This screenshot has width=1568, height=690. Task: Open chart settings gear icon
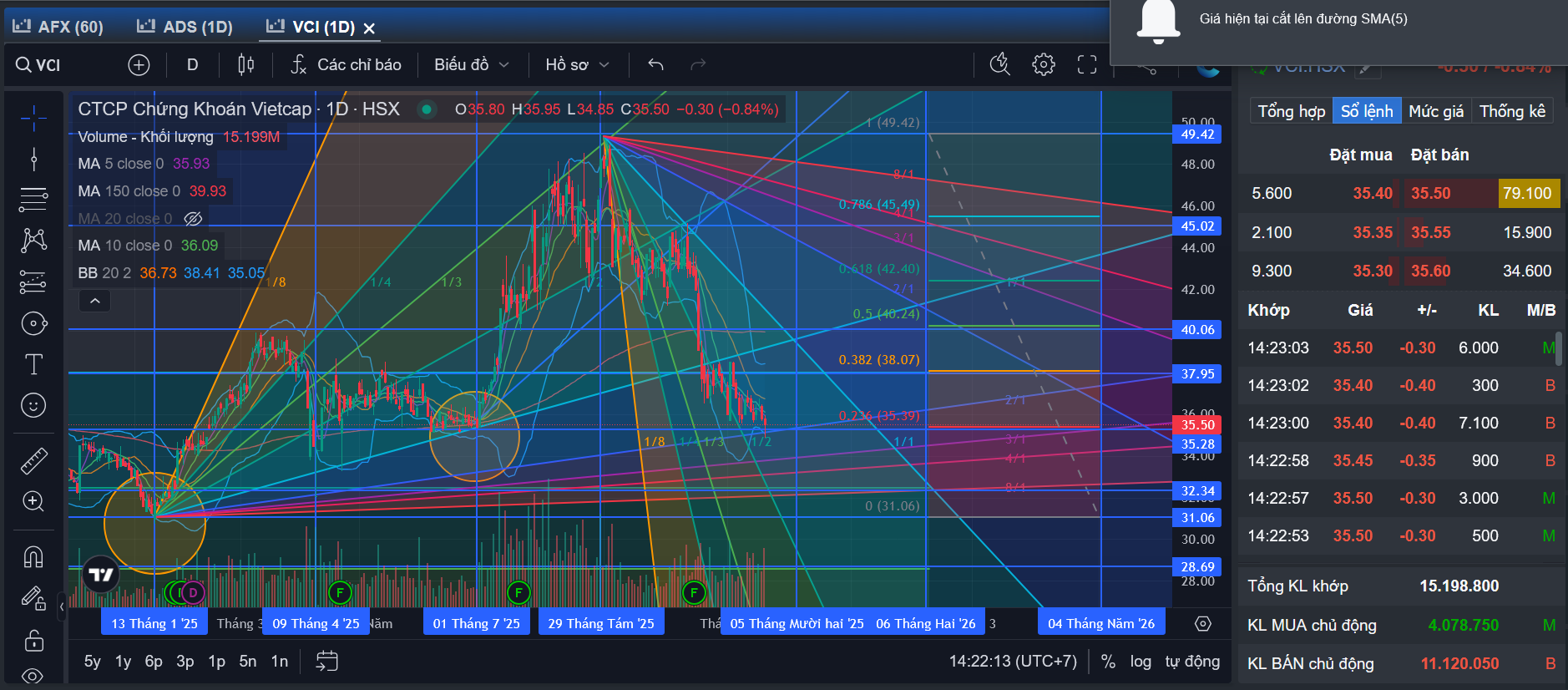click(x=1044, y=64)
